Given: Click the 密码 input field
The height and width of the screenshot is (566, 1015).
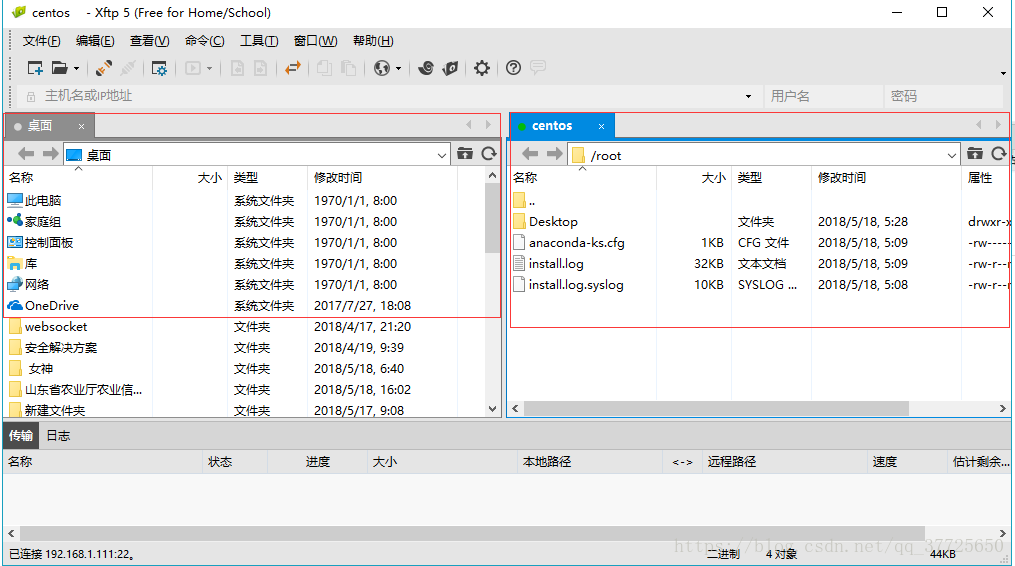Looking at the screenshot, I should (x=944, y=96).
